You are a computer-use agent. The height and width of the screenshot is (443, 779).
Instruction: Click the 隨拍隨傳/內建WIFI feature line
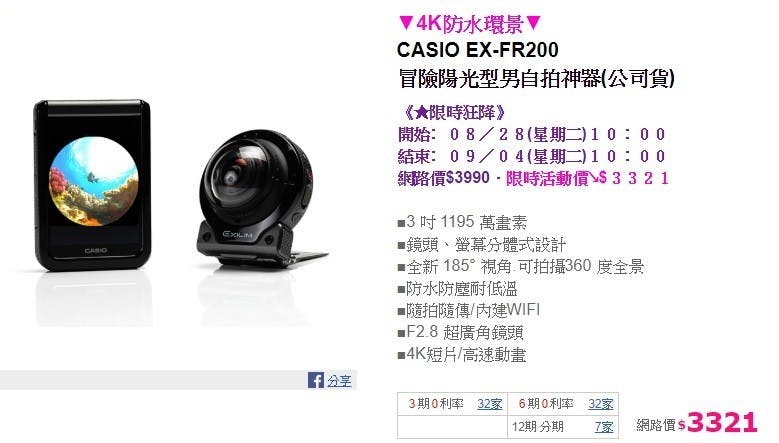pos(469,310)
